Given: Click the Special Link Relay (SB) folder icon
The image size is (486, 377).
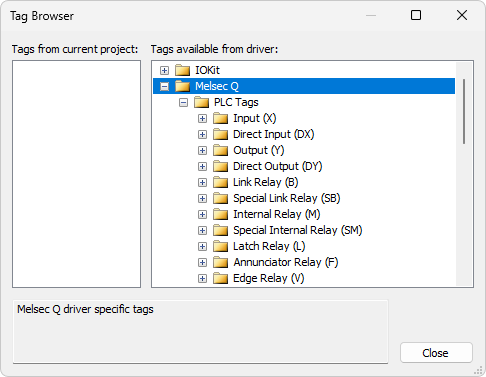Looking at the screenshot, I should click(220, 198).
